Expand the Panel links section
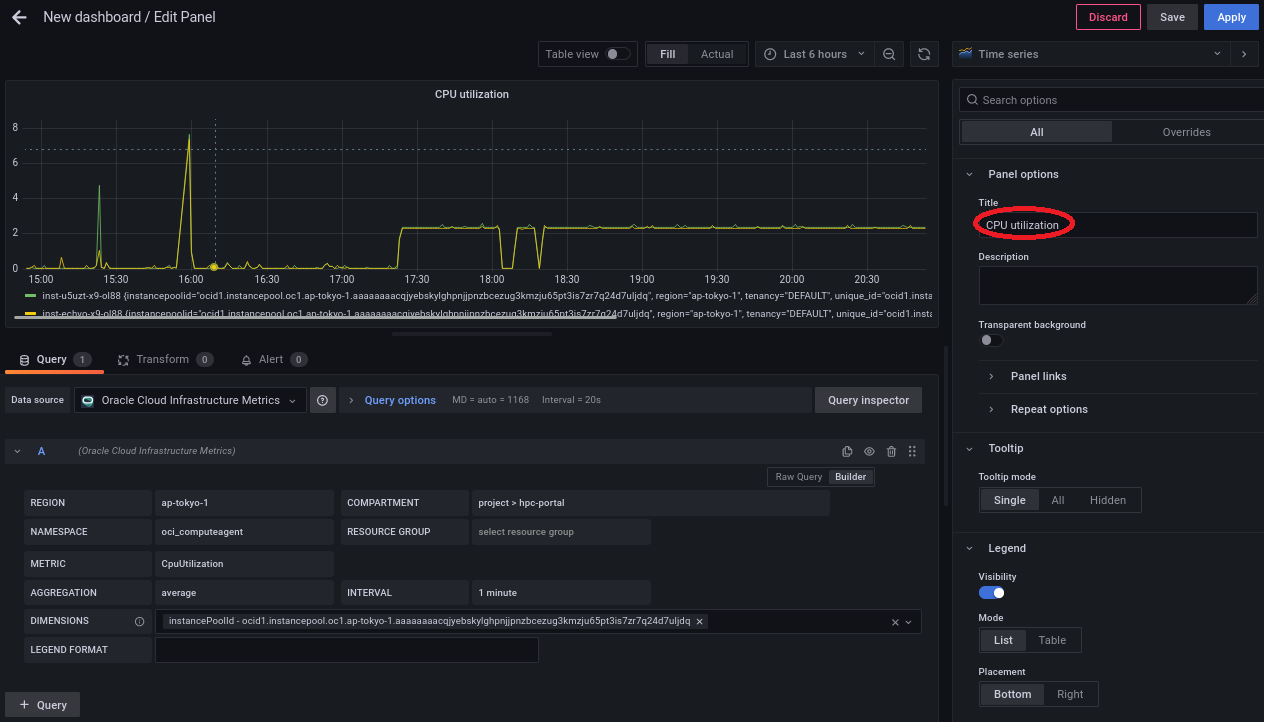The image size is (1264, 722). [x=1038, y=376]
